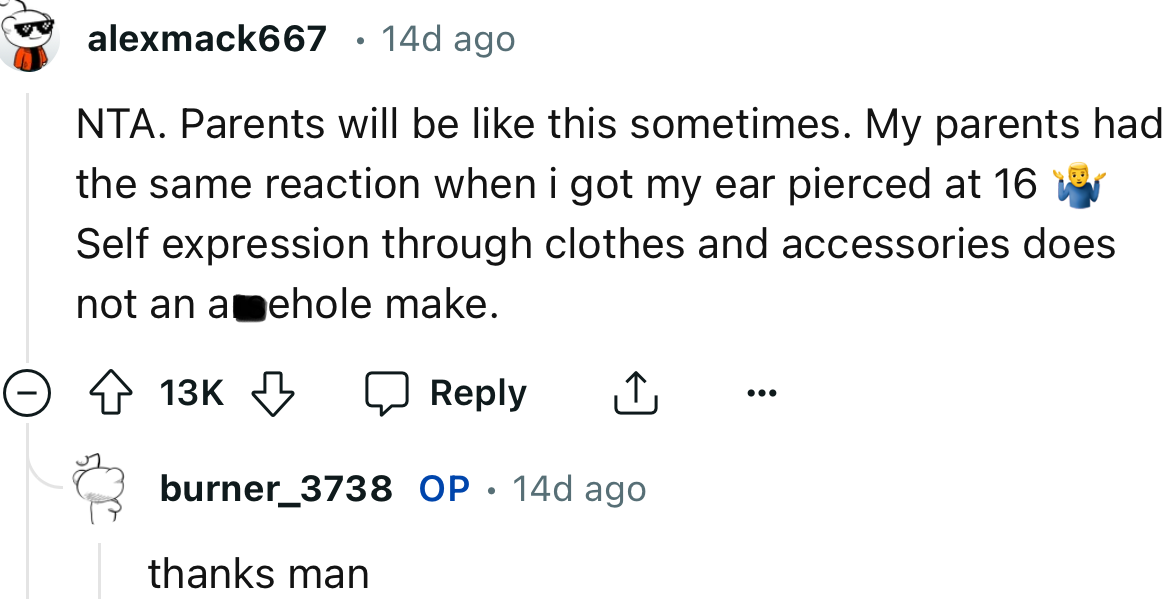Downvote alexmack667's comment
Viewport: 1169px width, 599px height.
pyautogui.click(x=270, y=392)
